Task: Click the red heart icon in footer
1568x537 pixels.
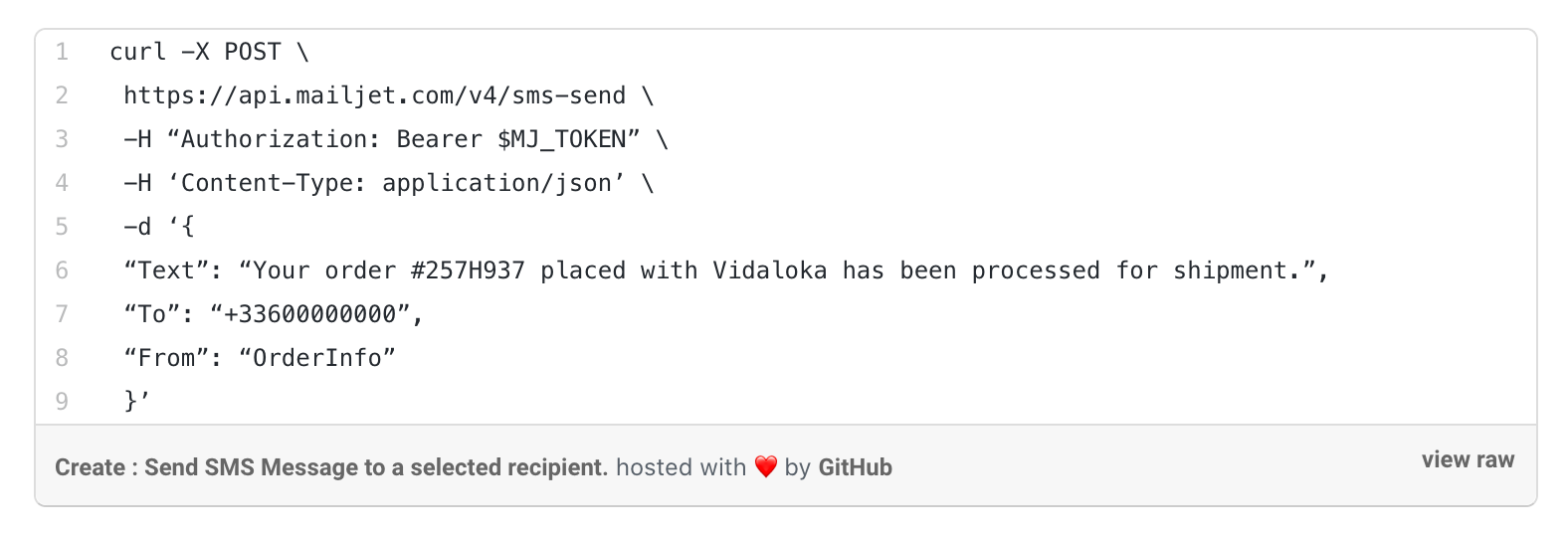Action: coord(765,467)
